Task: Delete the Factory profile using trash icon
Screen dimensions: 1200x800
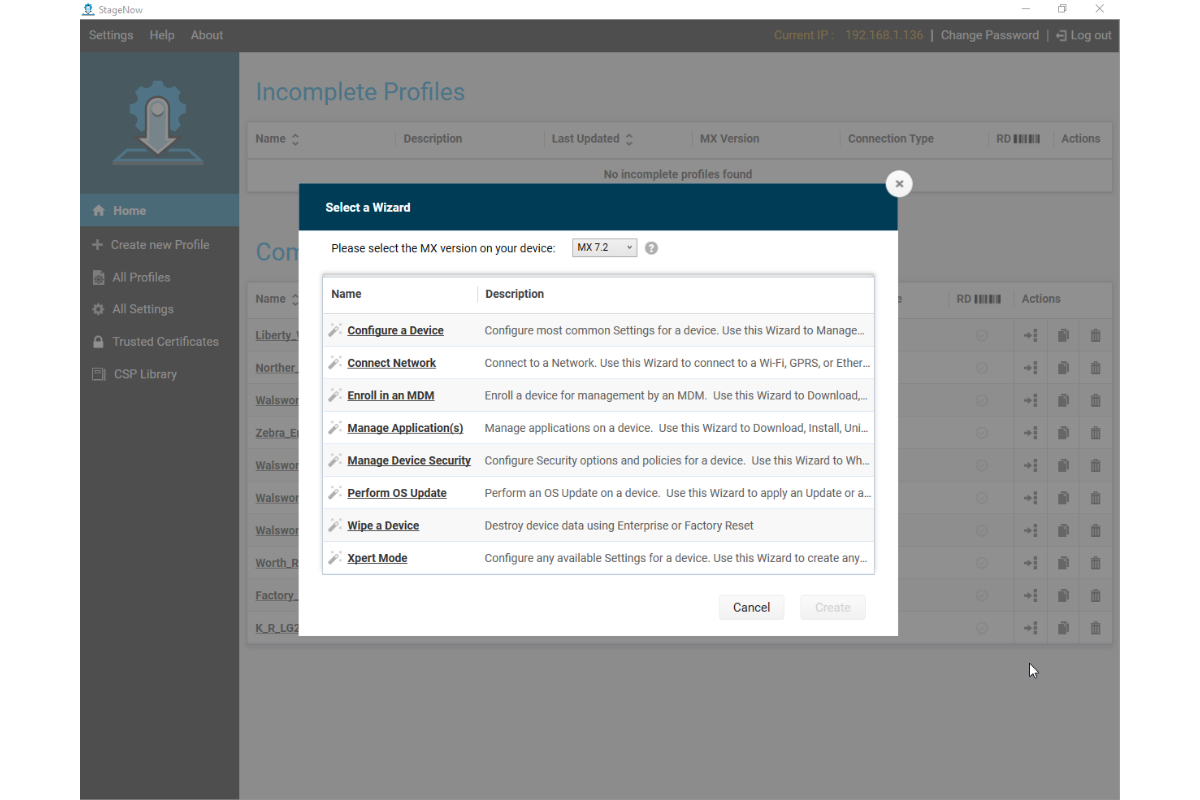Action: 1095,595
